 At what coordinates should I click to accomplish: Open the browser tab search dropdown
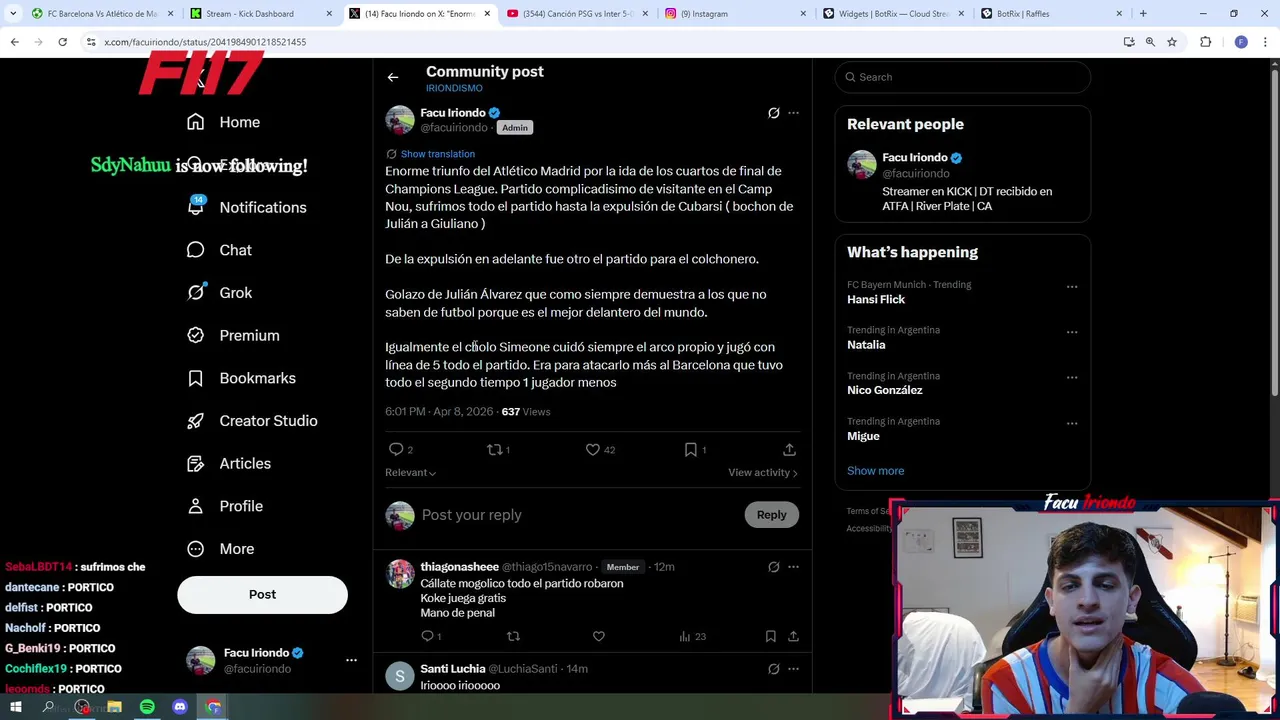click(x=13, y=14)
